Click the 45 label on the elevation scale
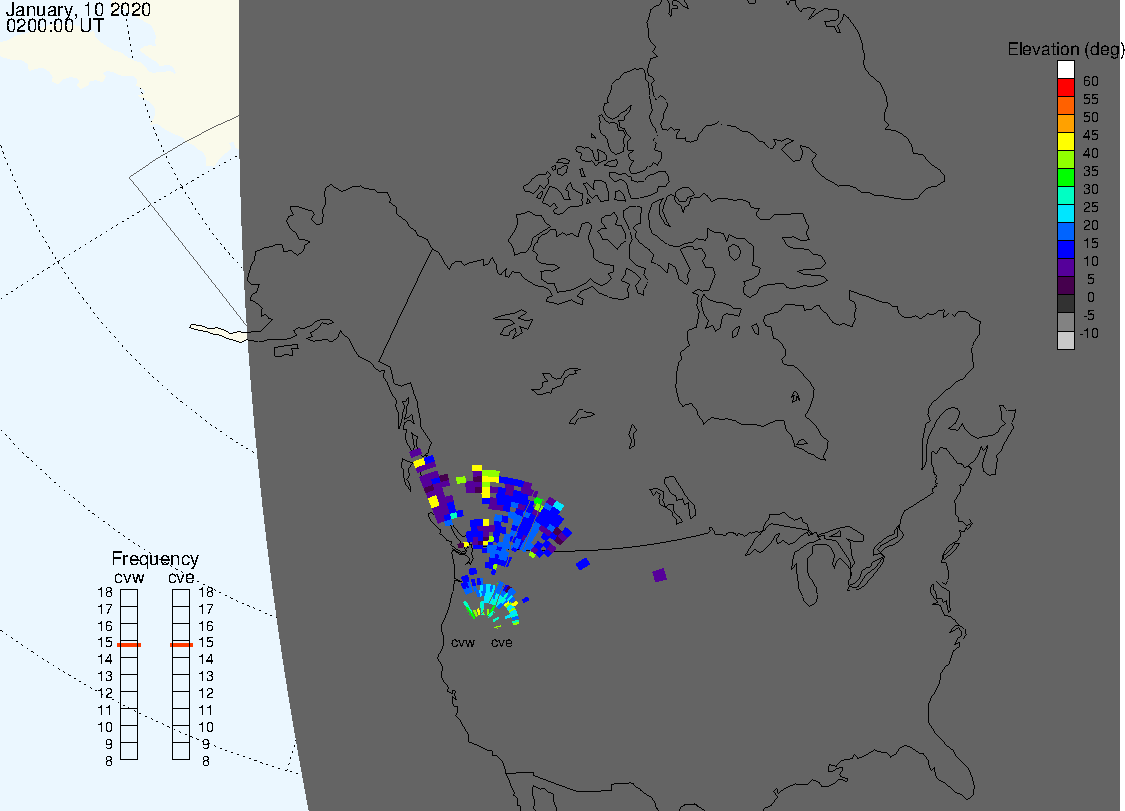This screenshot has width=1125, height=811. coord(1091,135)
